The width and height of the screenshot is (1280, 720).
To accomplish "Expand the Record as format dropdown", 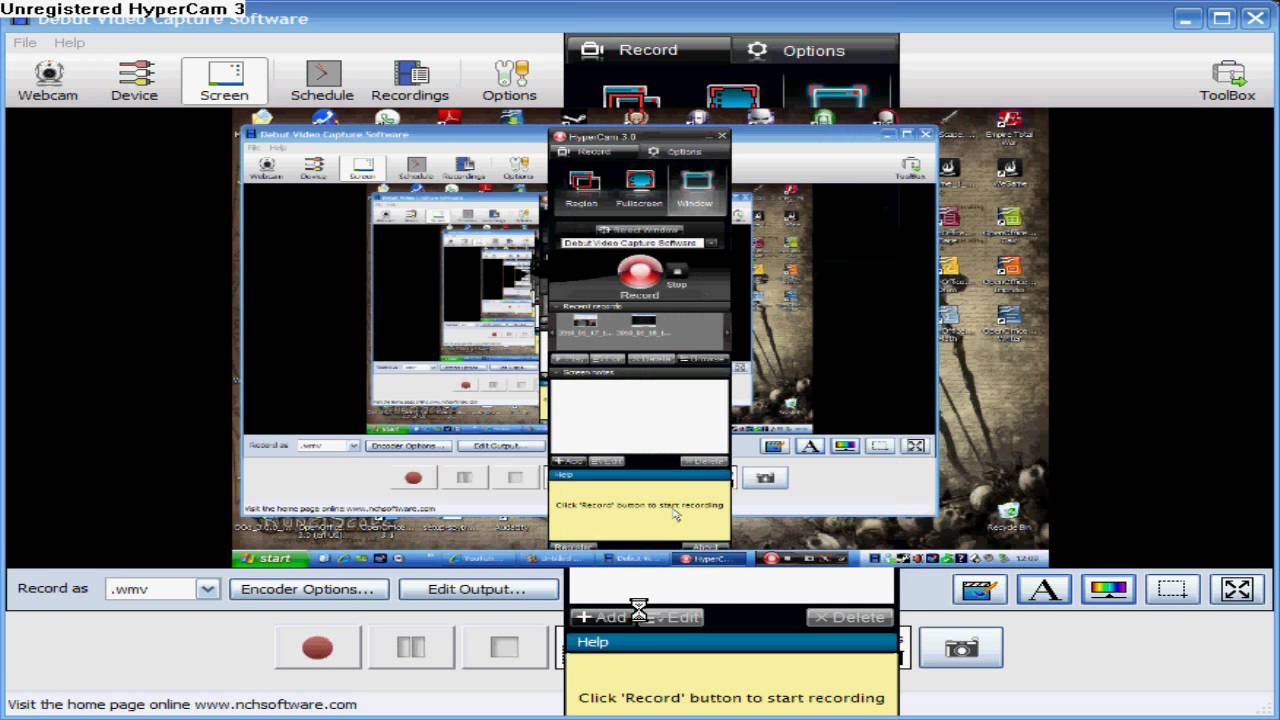I will [x=207, y=589].
